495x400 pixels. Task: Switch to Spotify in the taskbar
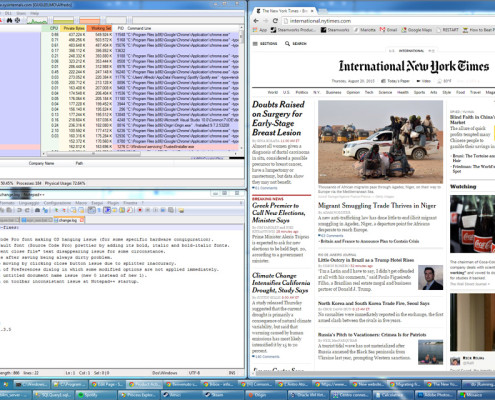click(95, 395)
